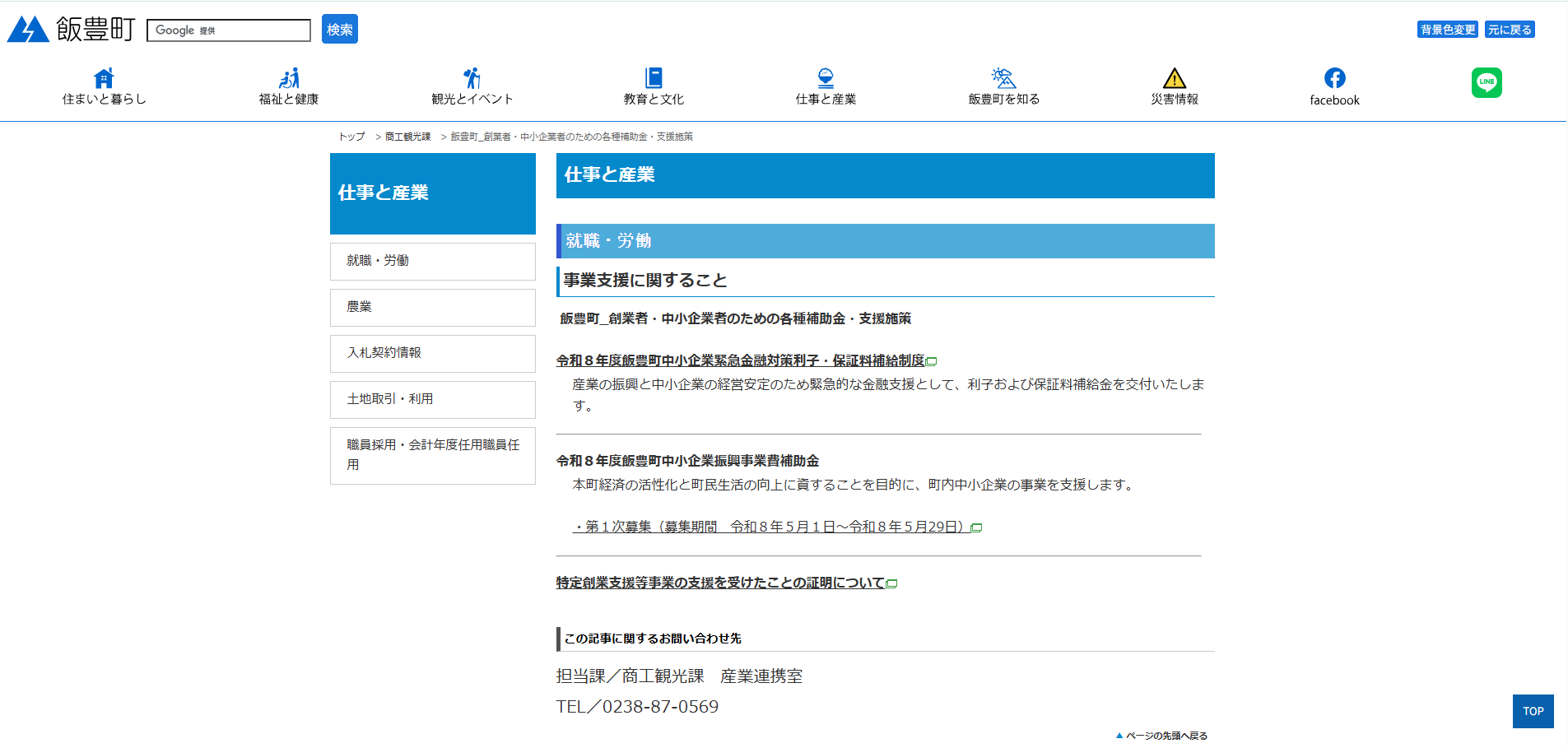Click the 検索 search button

coord(340,29)
